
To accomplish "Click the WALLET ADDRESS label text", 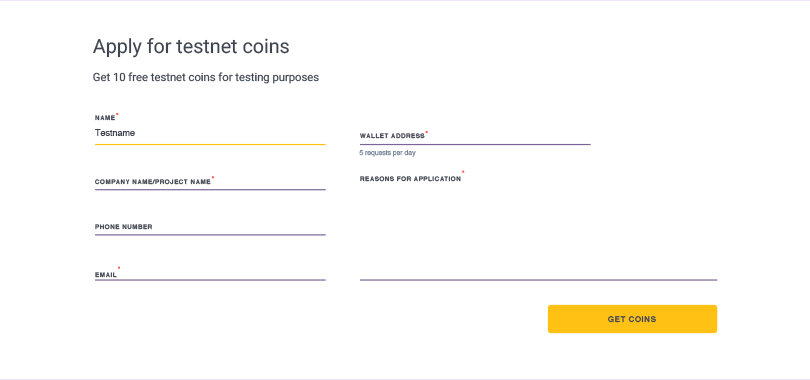I will pyautogui.click(x=392, y=136).
